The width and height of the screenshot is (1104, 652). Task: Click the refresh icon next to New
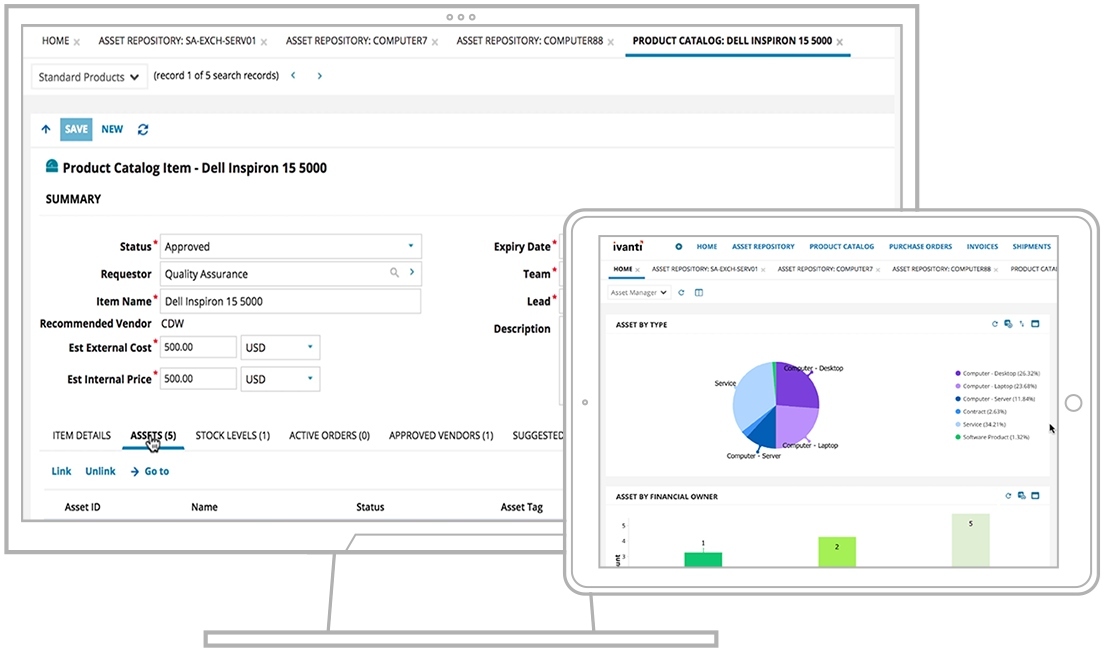[143, 130]
